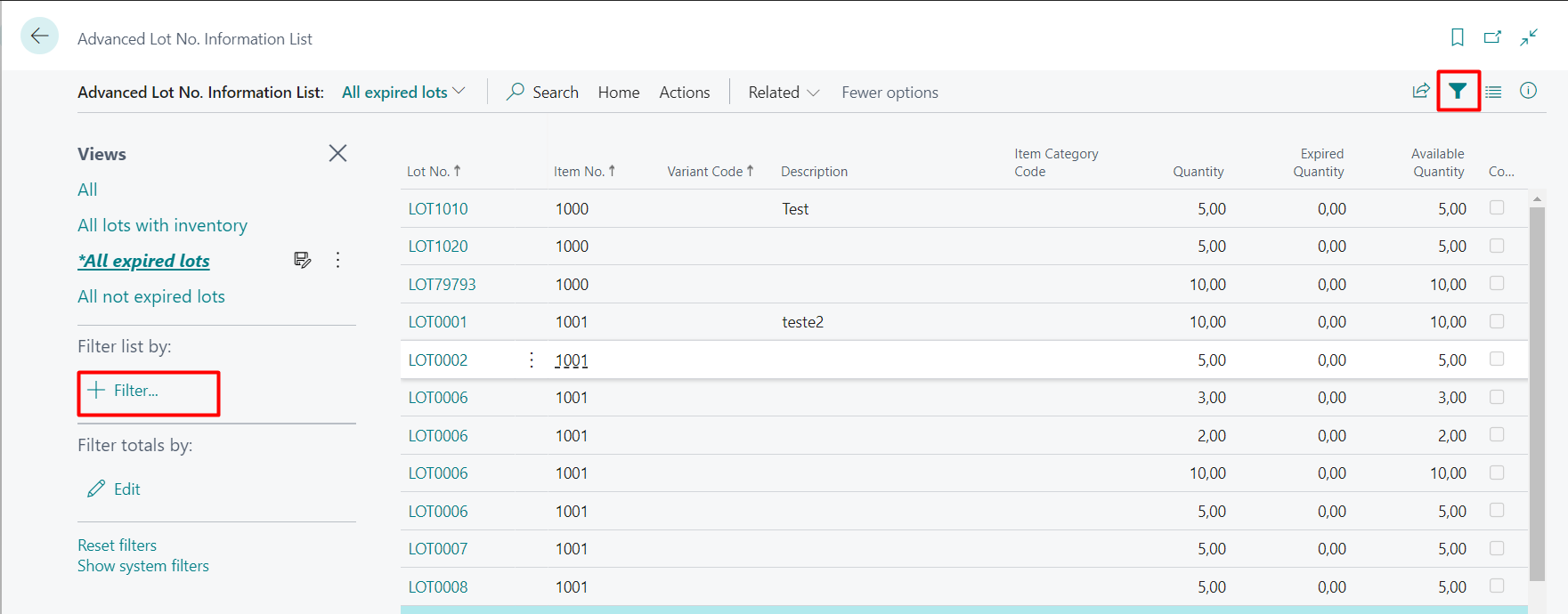This screenshot has height=614, width=1568.
Task: Click the bookmark icon
Action: 1457,37
